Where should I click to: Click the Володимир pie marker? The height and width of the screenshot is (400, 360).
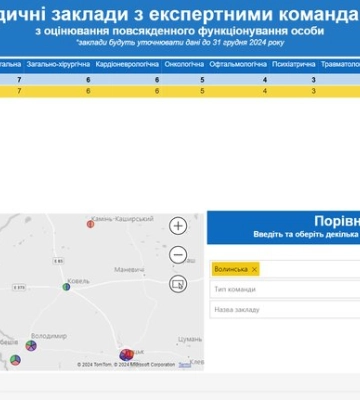[x=31, y=346]
